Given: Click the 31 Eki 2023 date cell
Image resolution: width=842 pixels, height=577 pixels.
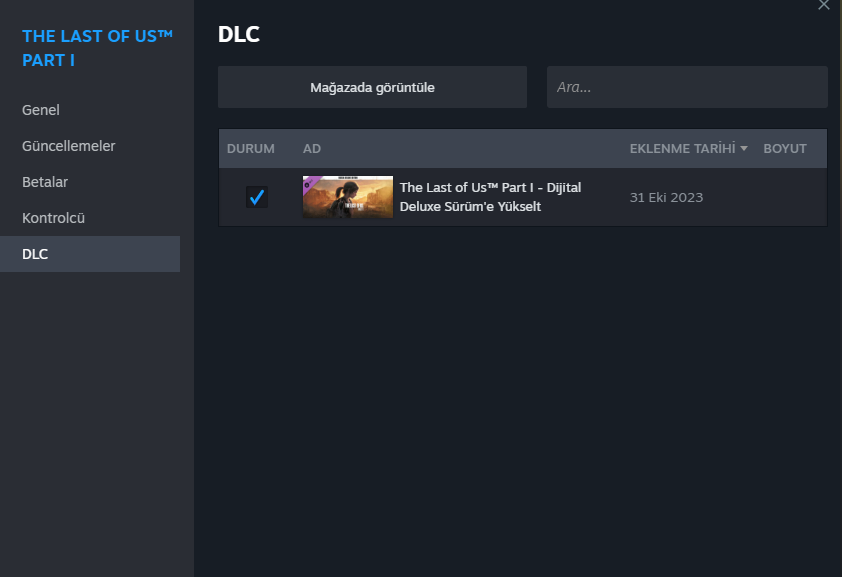Looking at the screenshot, I should click(666, 198).
